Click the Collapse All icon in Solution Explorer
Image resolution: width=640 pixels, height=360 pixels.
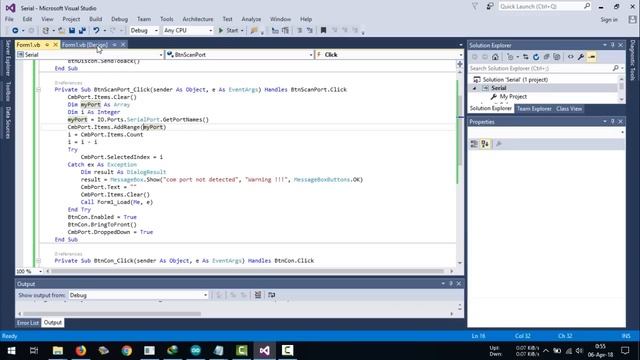tap(546, 57)
